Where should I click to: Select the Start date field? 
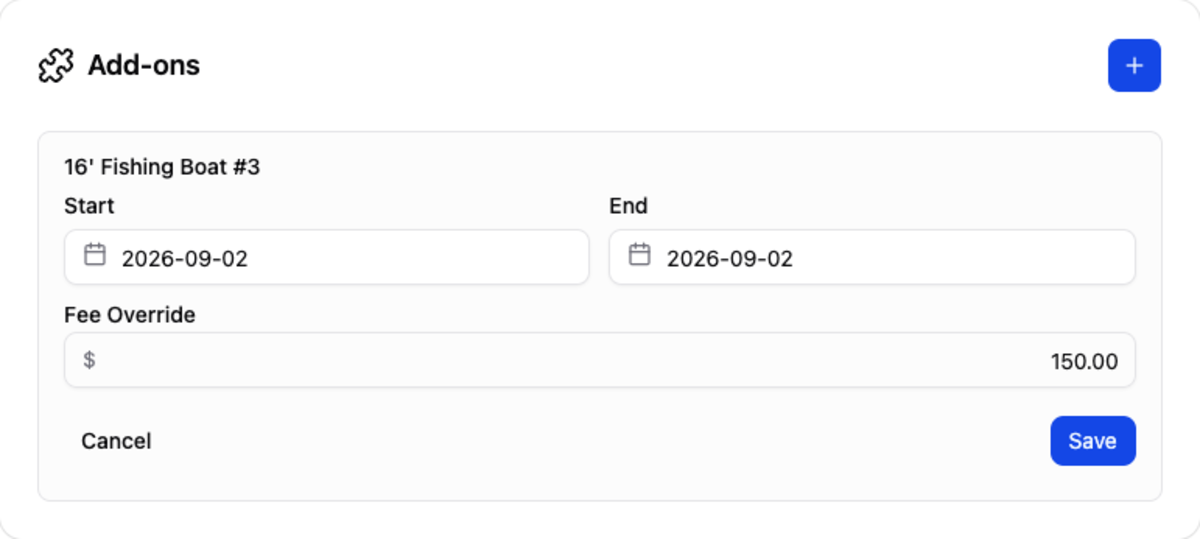point(327,257)
